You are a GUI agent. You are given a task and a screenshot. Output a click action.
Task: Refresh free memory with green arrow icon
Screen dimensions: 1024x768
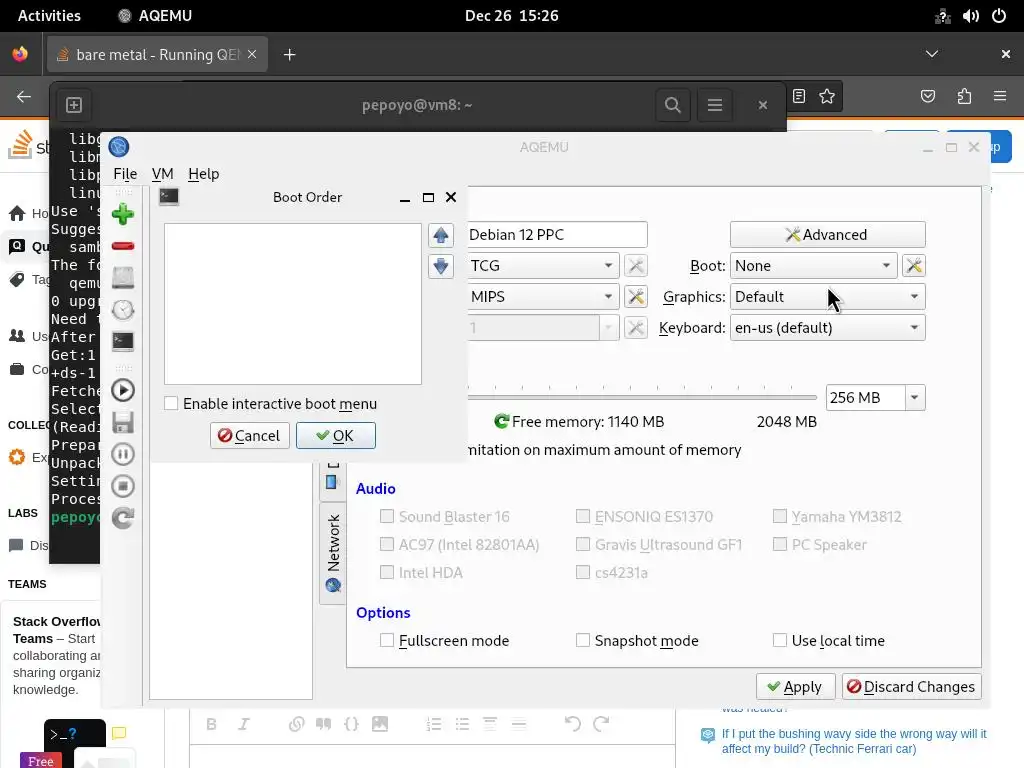pos(502,422)
